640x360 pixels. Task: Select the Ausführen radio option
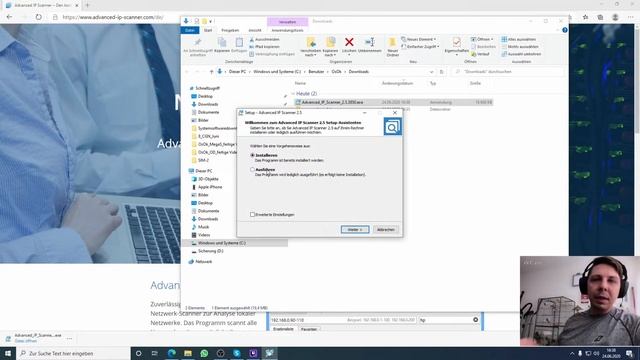(x=252, y=169)
